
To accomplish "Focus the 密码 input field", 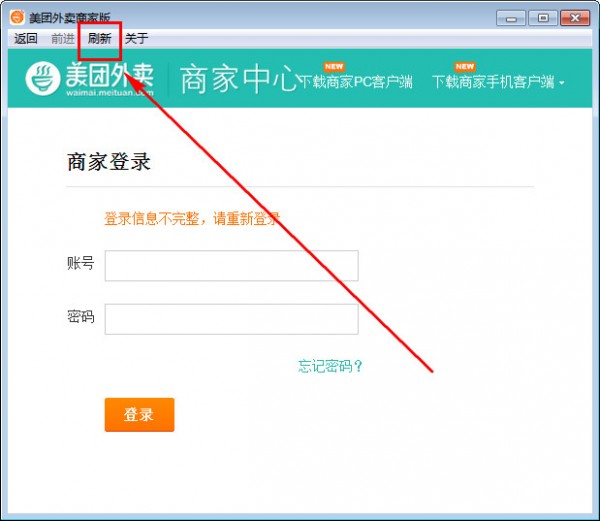I will pos(231,319).
